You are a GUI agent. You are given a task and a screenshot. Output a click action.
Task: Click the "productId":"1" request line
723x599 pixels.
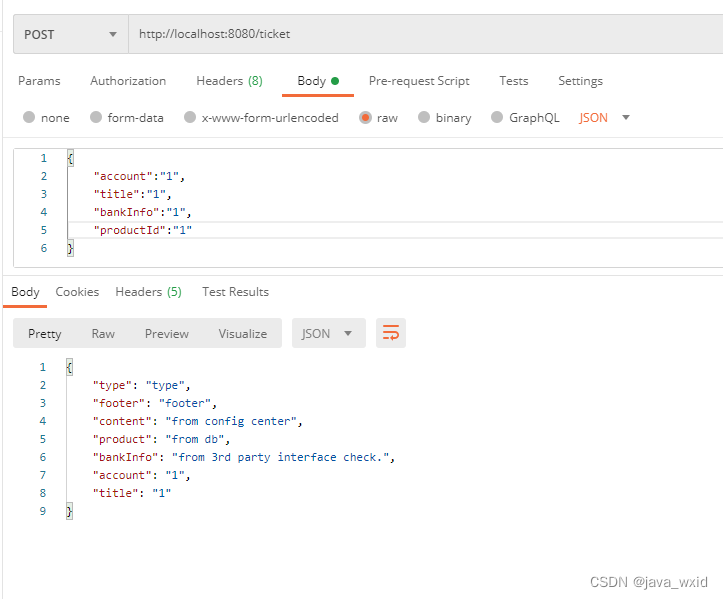pyautogui.click(x=143, y=230)
